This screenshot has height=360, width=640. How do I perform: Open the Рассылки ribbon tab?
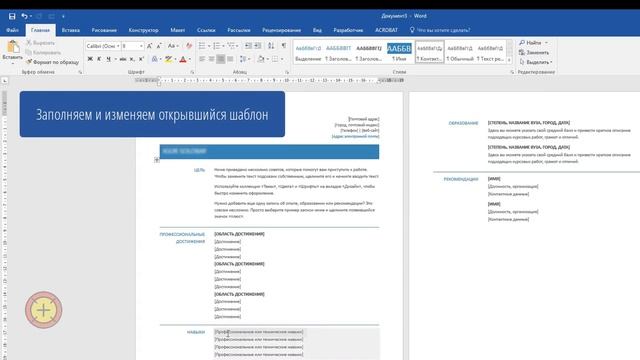click(x=239, y=30)
